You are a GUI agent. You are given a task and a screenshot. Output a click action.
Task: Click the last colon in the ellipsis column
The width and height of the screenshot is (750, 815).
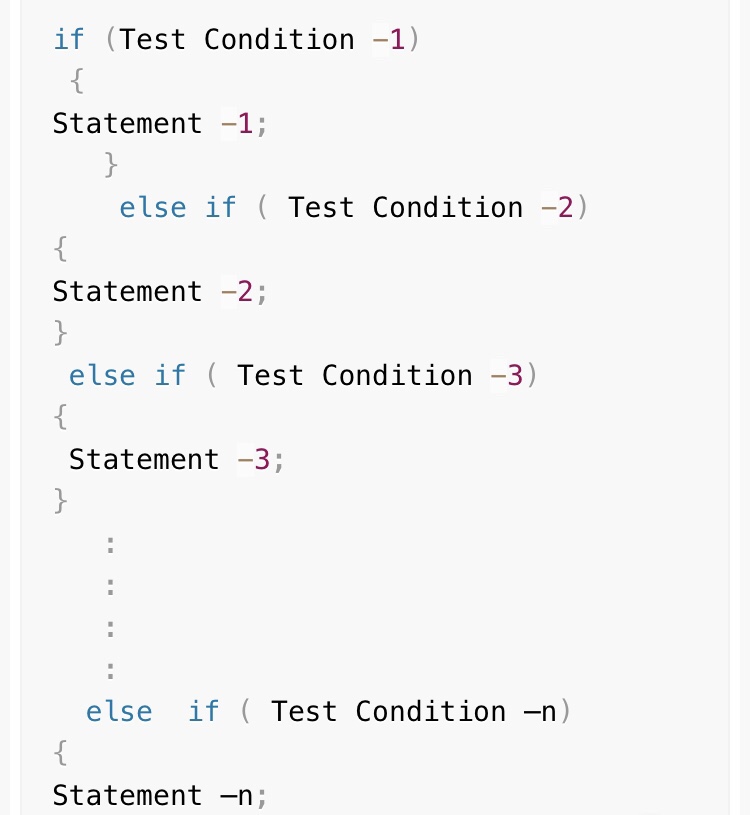110,669
